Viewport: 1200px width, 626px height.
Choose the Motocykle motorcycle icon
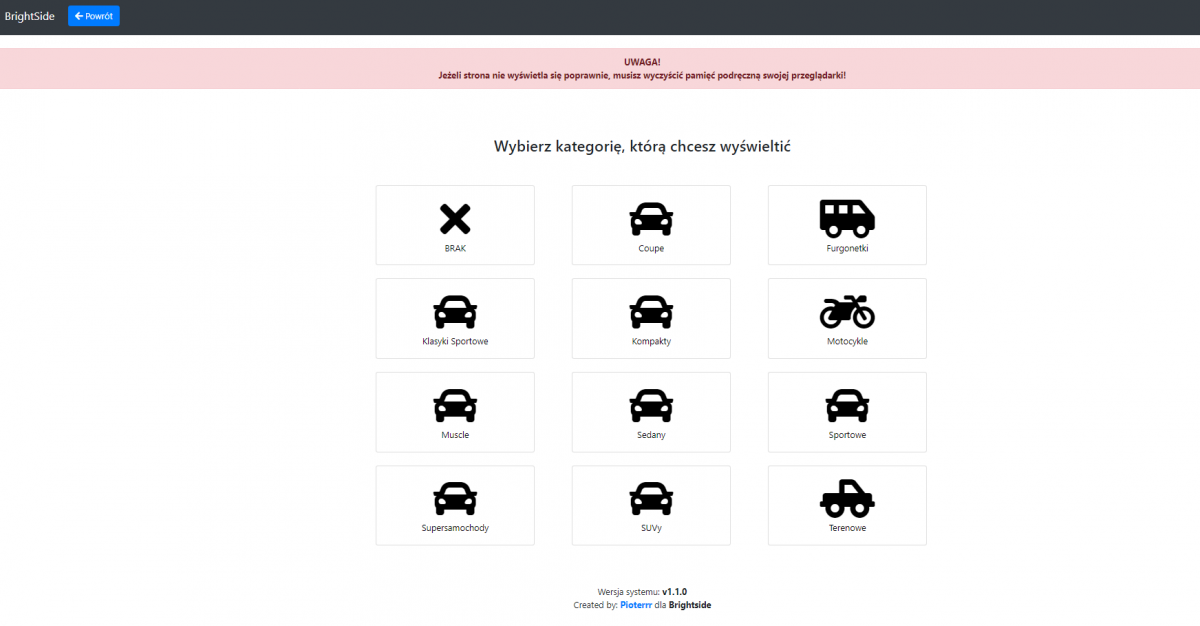(x=847, y=312)
